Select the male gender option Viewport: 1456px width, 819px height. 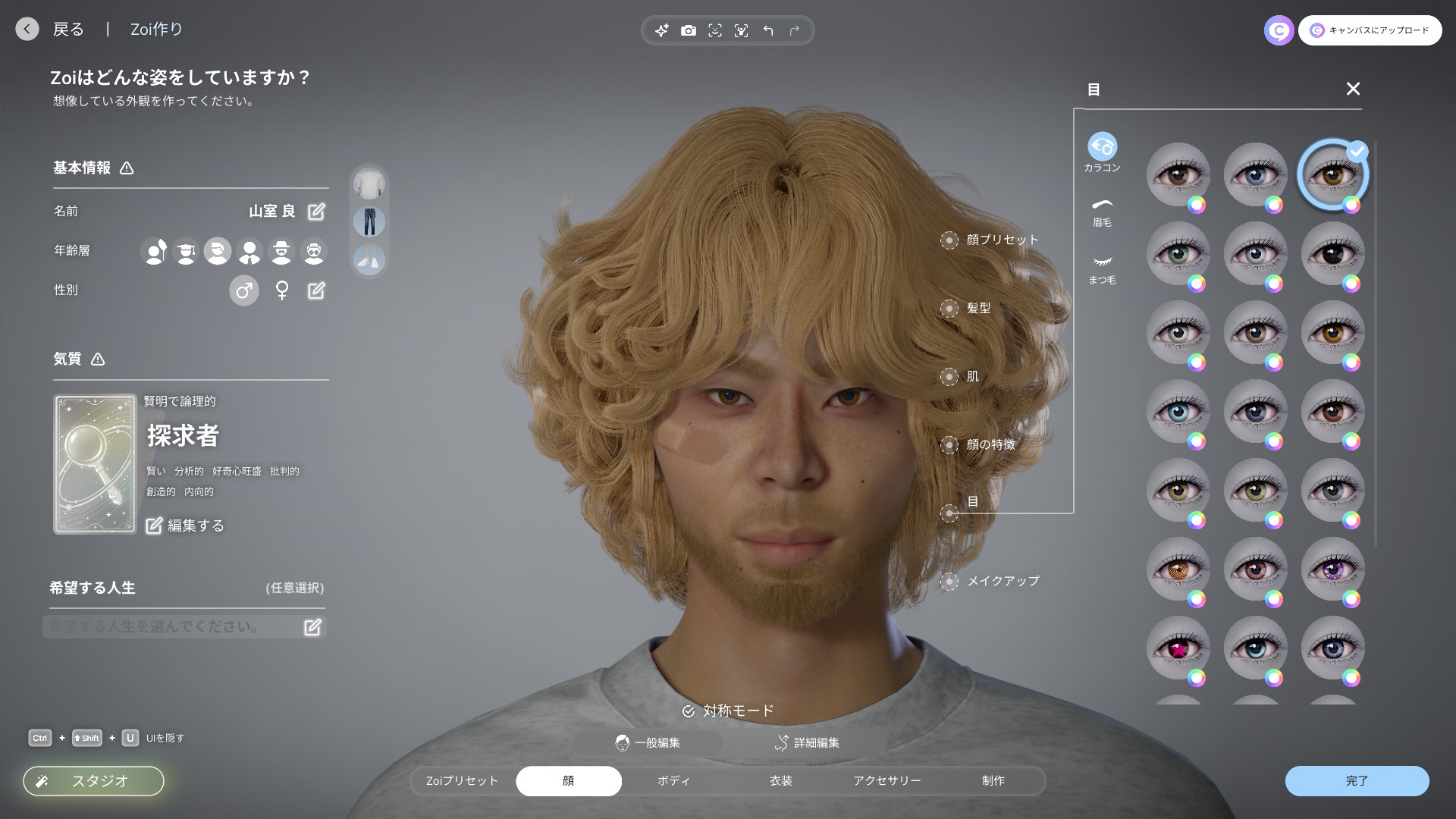[x=243, y=290]
